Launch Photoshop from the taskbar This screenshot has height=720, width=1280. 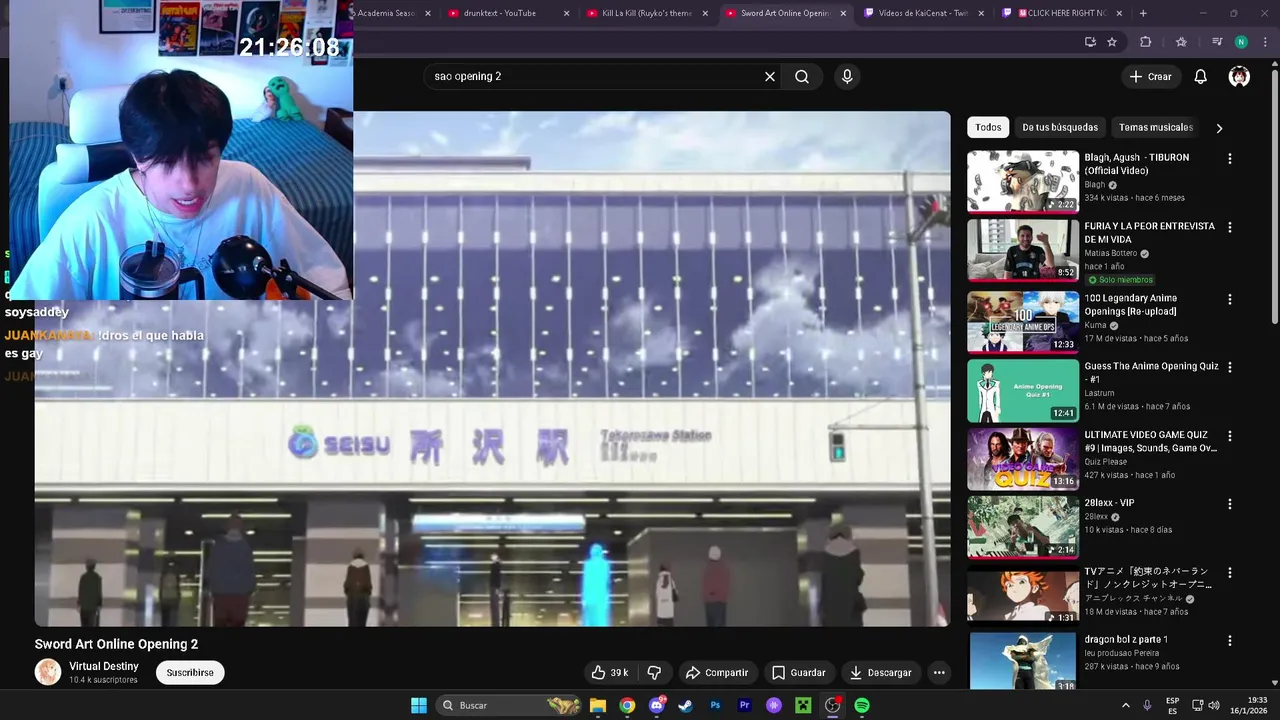point(715,705)
